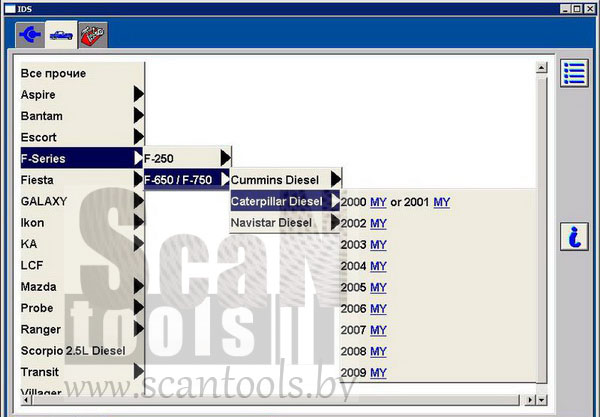600x417 pixels.
Task: Click the list menu icon in the right panel
Action: [x=574, y=73]
